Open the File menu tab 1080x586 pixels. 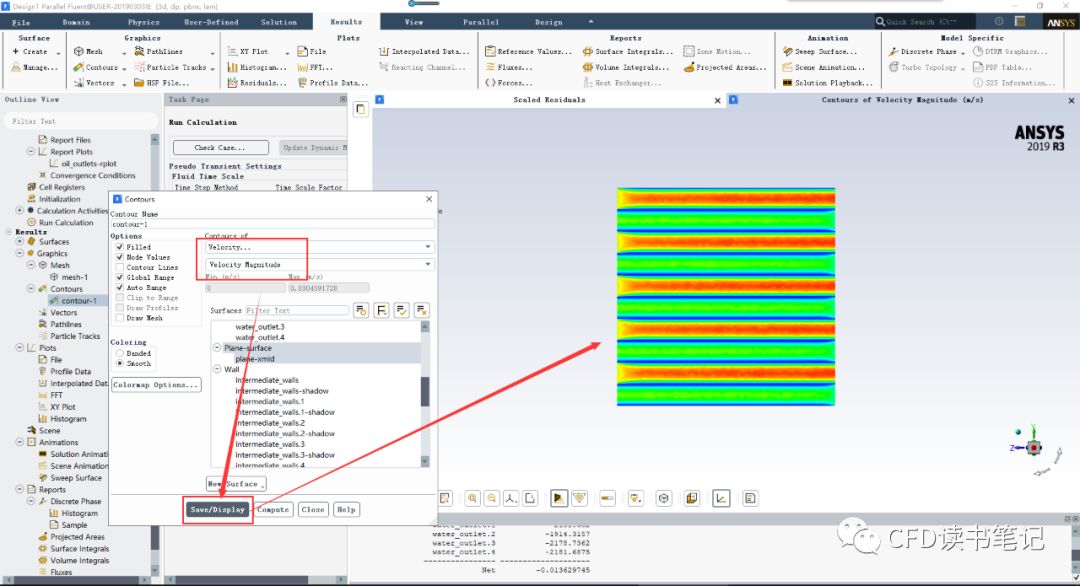[x=21, y=22]
